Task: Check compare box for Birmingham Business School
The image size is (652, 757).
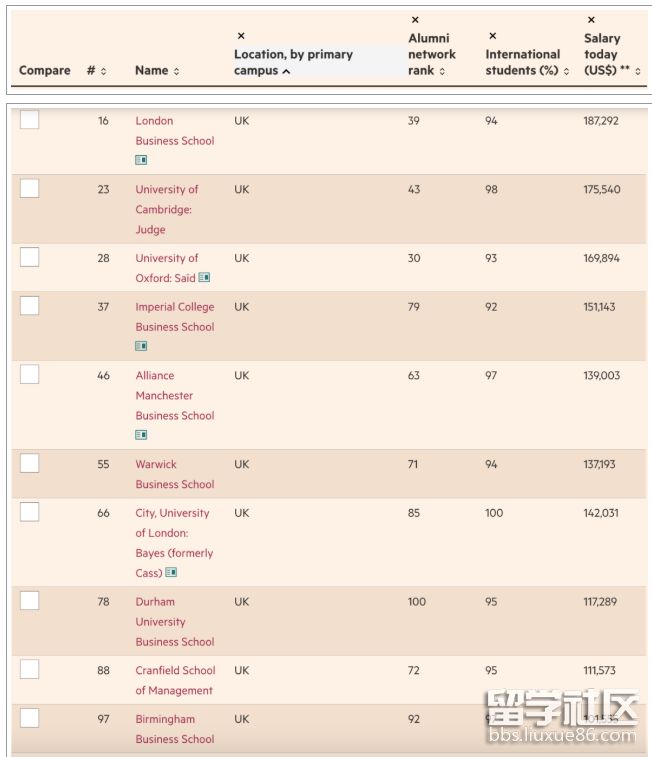Action: (x=30, y=718)
